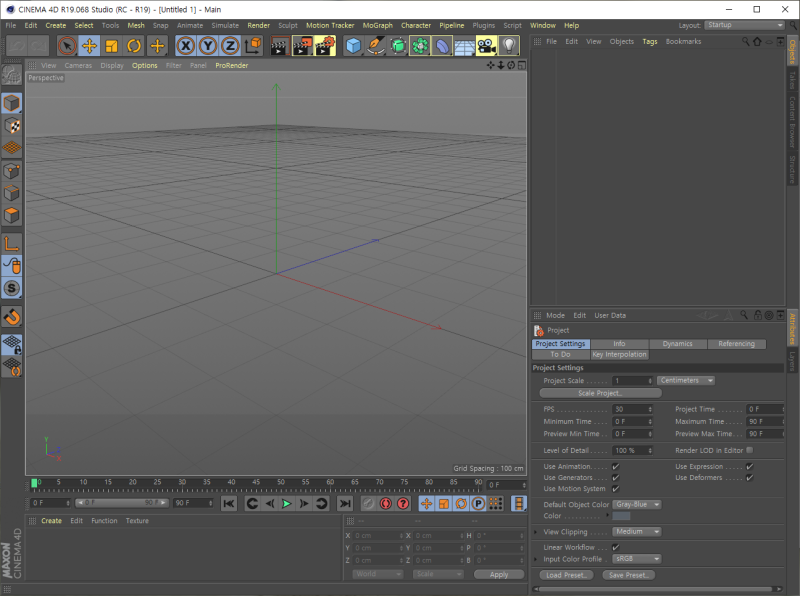Toggle Y-axis lock
Screen dimensions: 800x596
pos(208,46)
